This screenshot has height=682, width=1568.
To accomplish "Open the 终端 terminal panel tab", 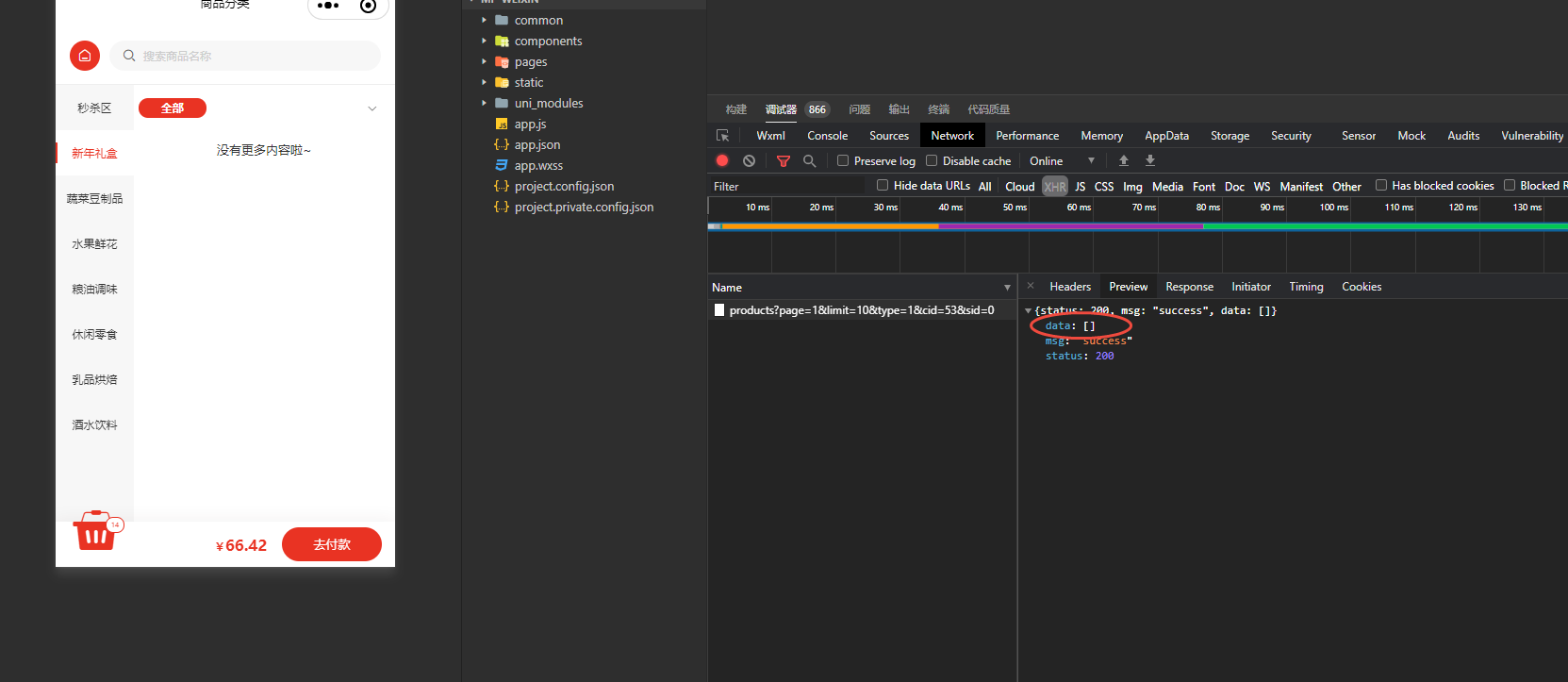I will 938,109.
